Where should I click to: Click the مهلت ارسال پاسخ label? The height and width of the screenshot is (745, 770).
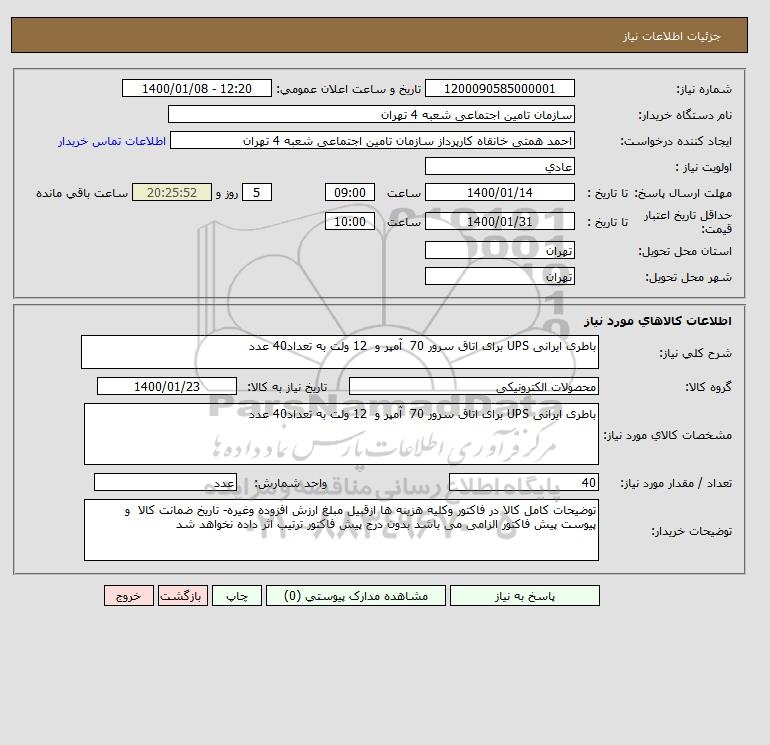pos(683,193)
